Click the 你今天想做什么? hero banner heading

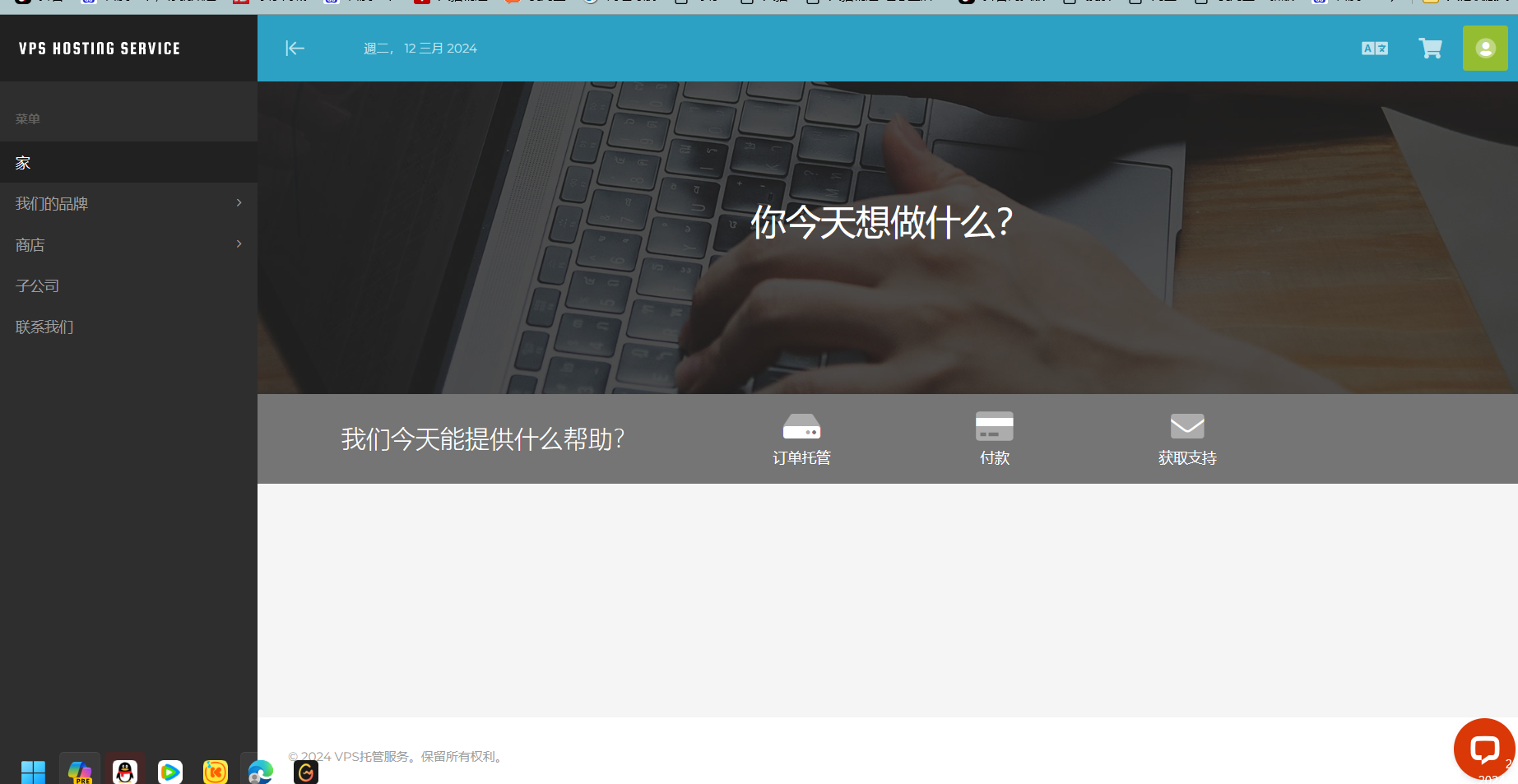tap(881, 222)
